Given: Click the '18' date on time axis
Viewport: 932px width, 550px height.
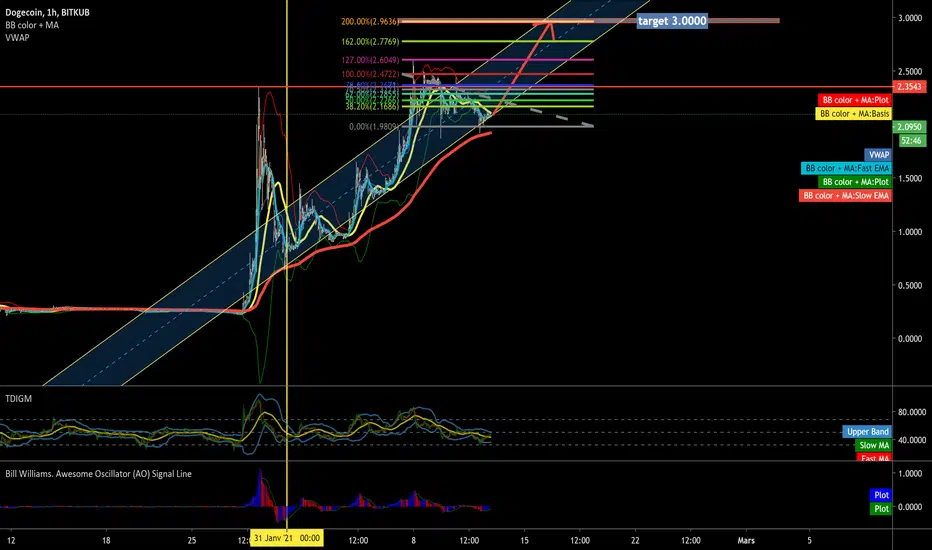Looking at the screenshot, I should coord(106,540).
